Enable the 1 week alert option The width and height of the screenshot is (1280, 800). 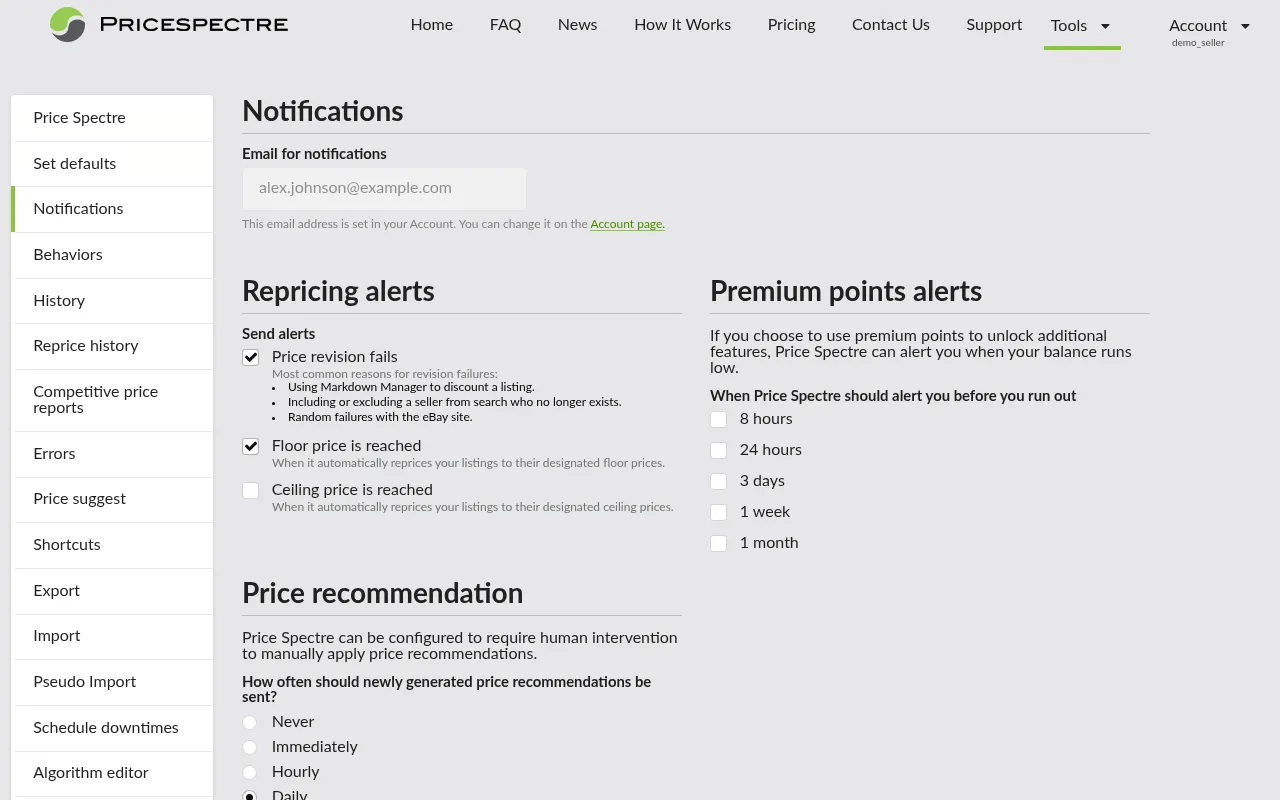coord(718,512)
